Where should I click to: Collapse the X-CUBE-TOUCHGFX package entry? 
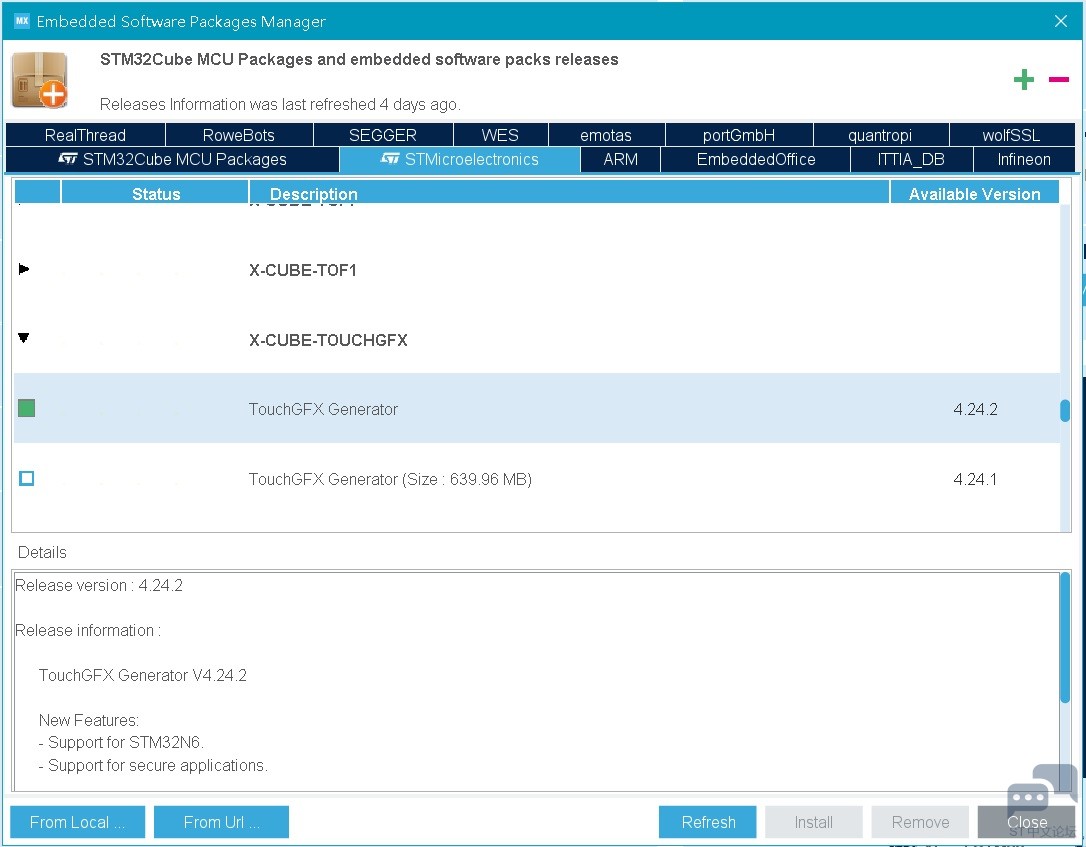(24, 338)
